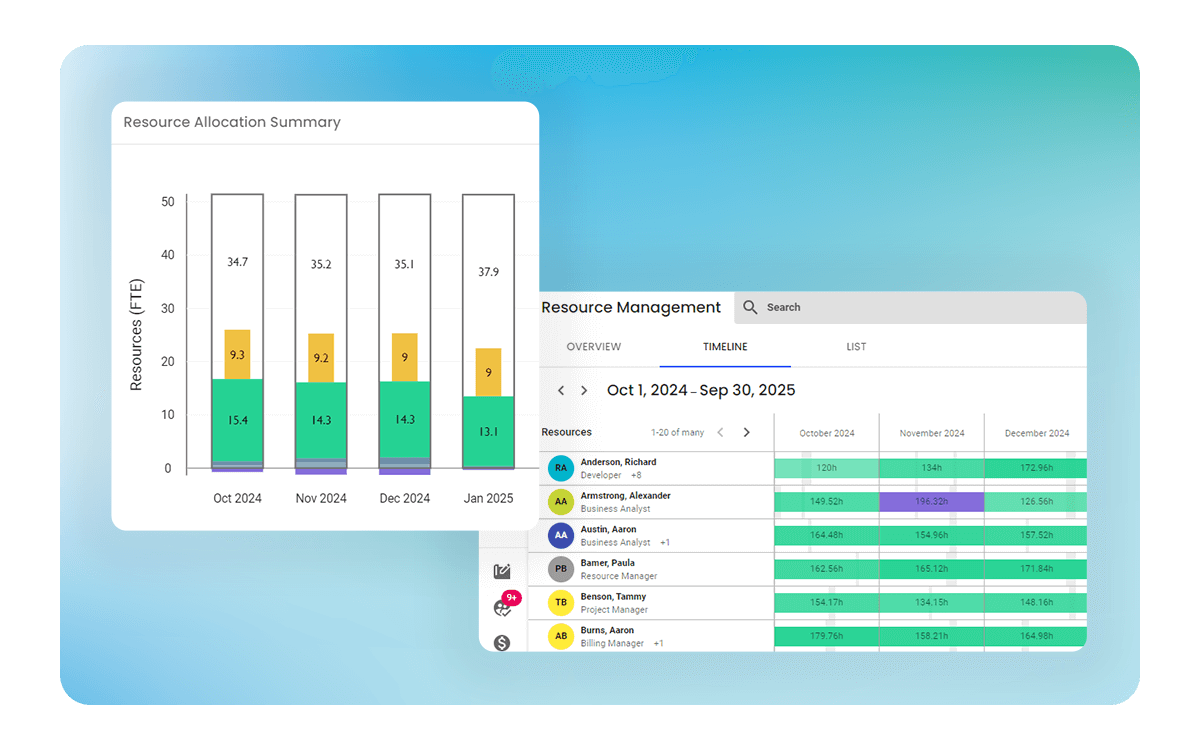Open the edit chart sidebar icon
This screenshot has height=750, width=1200.
tap(502, 572)
